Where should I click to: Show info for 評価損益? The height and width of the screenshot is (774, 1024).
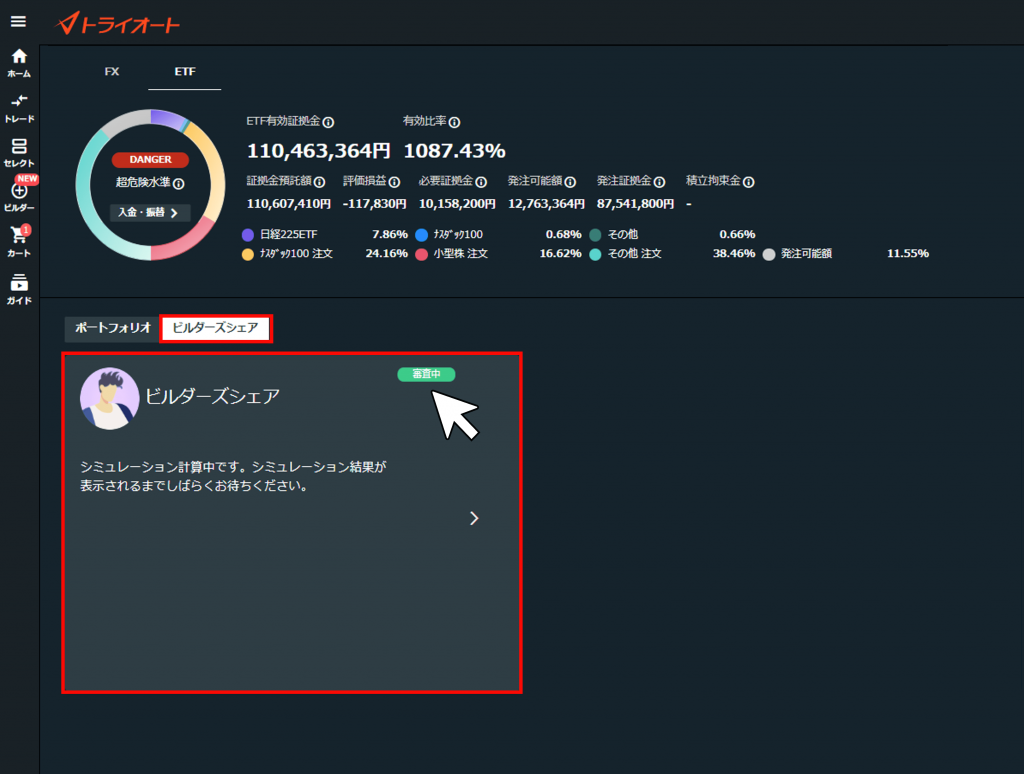coord(394,182)
